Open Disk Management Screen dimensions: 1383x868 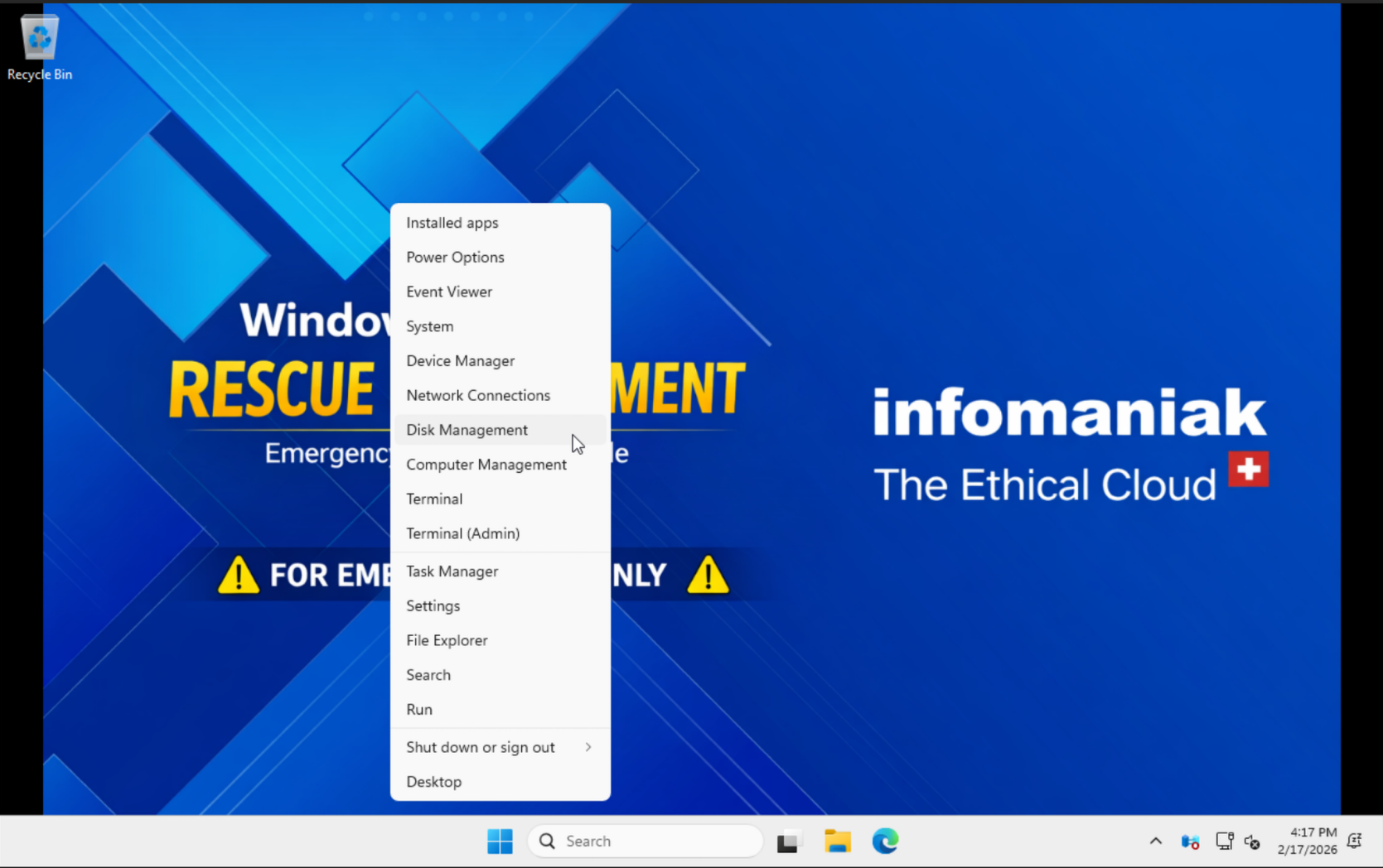click(467, 429)
